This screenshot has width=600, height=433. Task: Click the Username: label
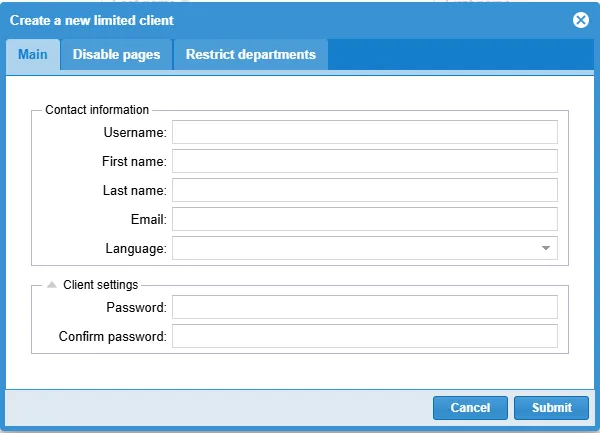click(x=135, y=132)
